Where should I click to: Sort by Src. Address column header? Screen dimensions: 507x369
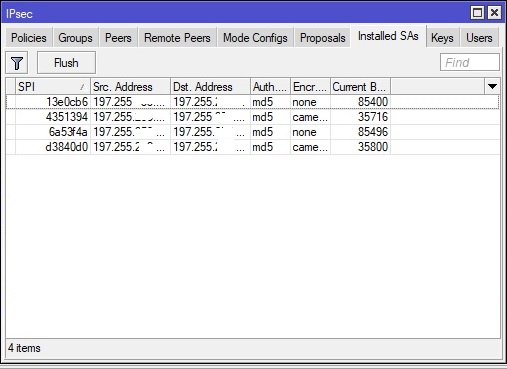130,87
